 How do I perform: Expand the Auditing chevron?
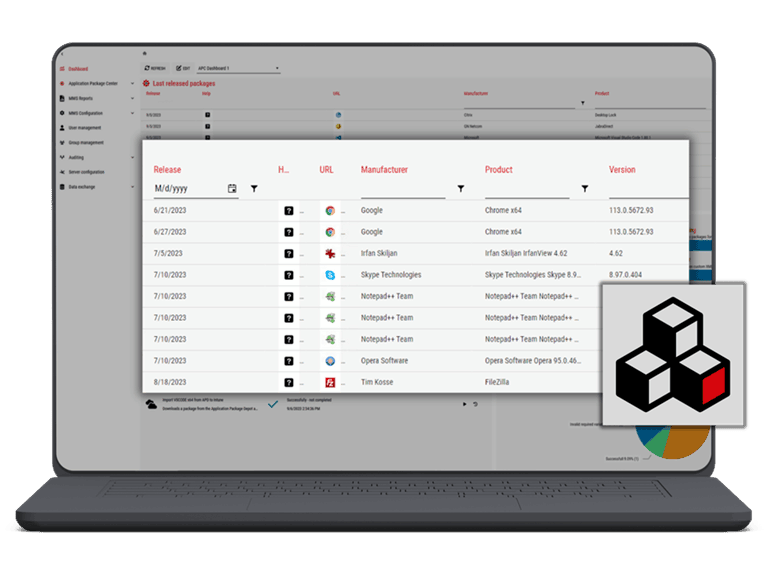click(132, 157)
